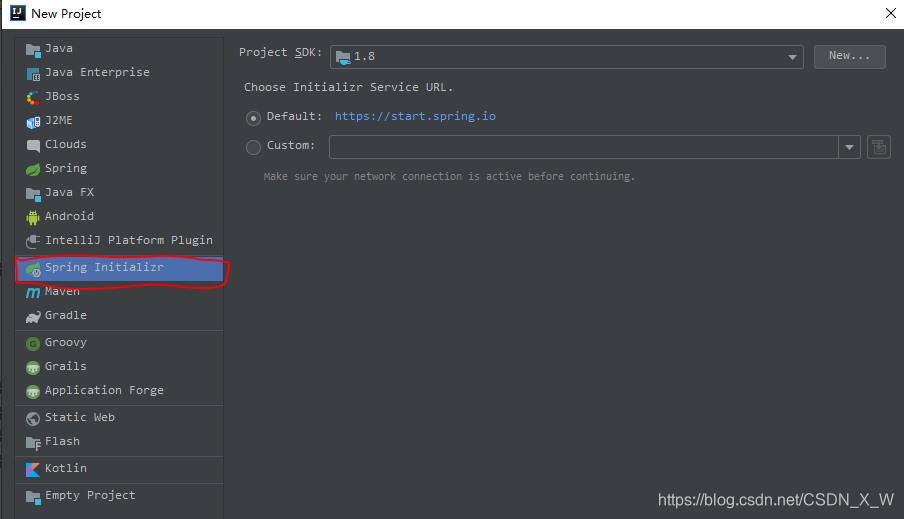This screenshot has height=519, width=904.
Task: Select Kotlin project type
Action: (x=119, y=468)
